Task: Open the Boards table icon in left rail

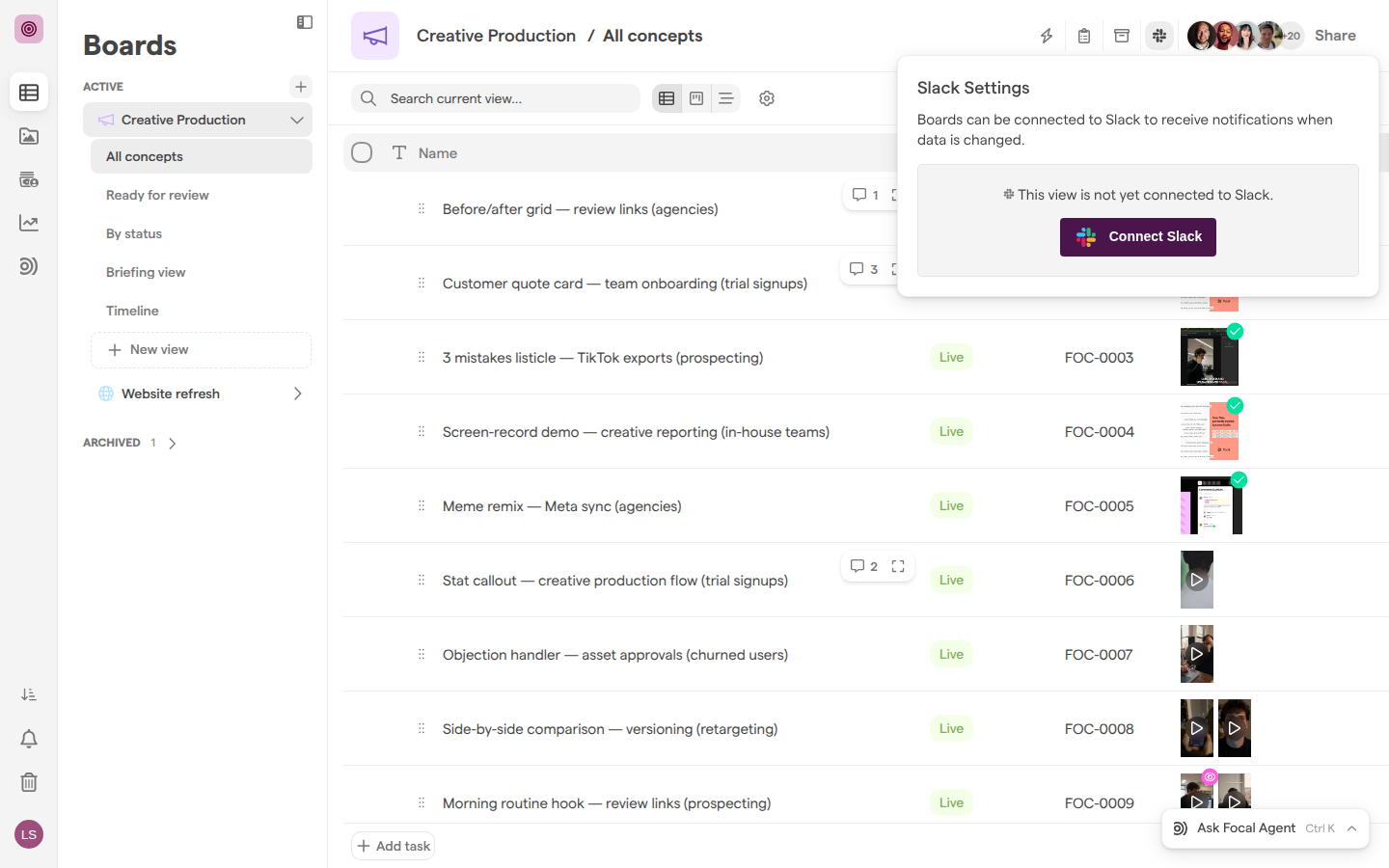Action: 29,93
